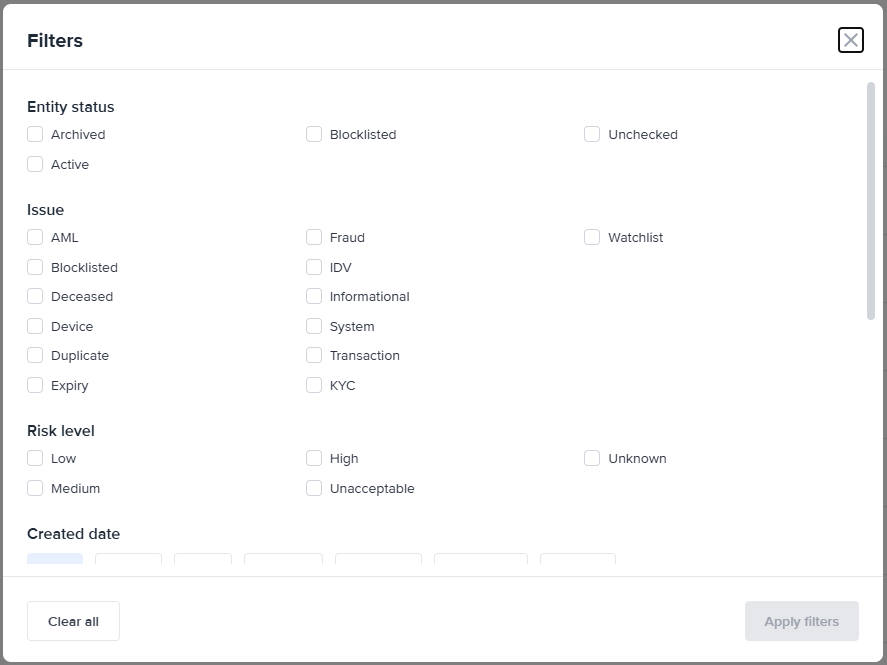Image resolution: width=887 pixels, height=665 pixels.
Task: Click the Apply filters button
Action: (x=801, y=621)
